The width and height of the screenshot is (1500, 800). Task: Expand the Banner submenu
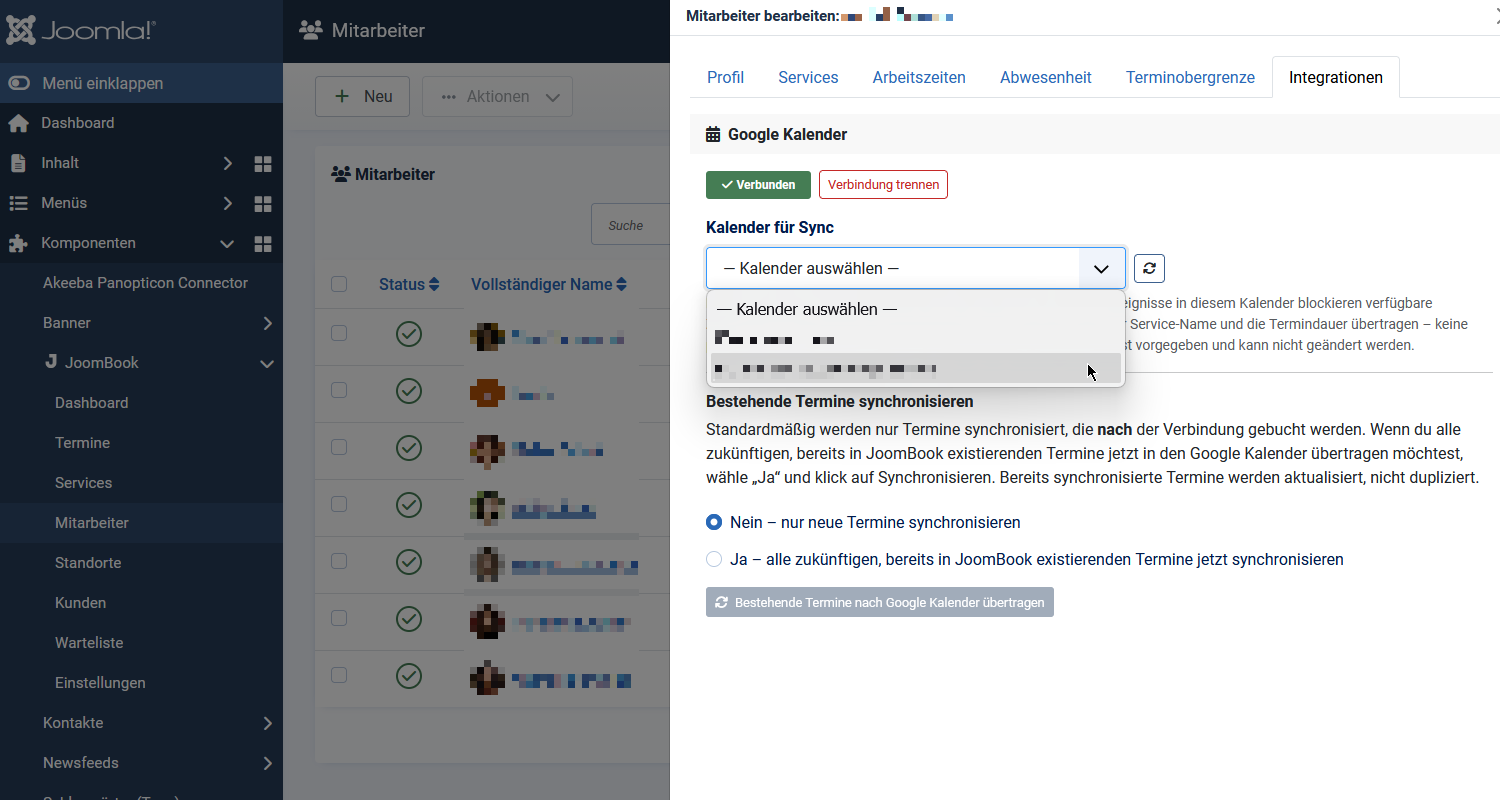(x=267, y=323)
